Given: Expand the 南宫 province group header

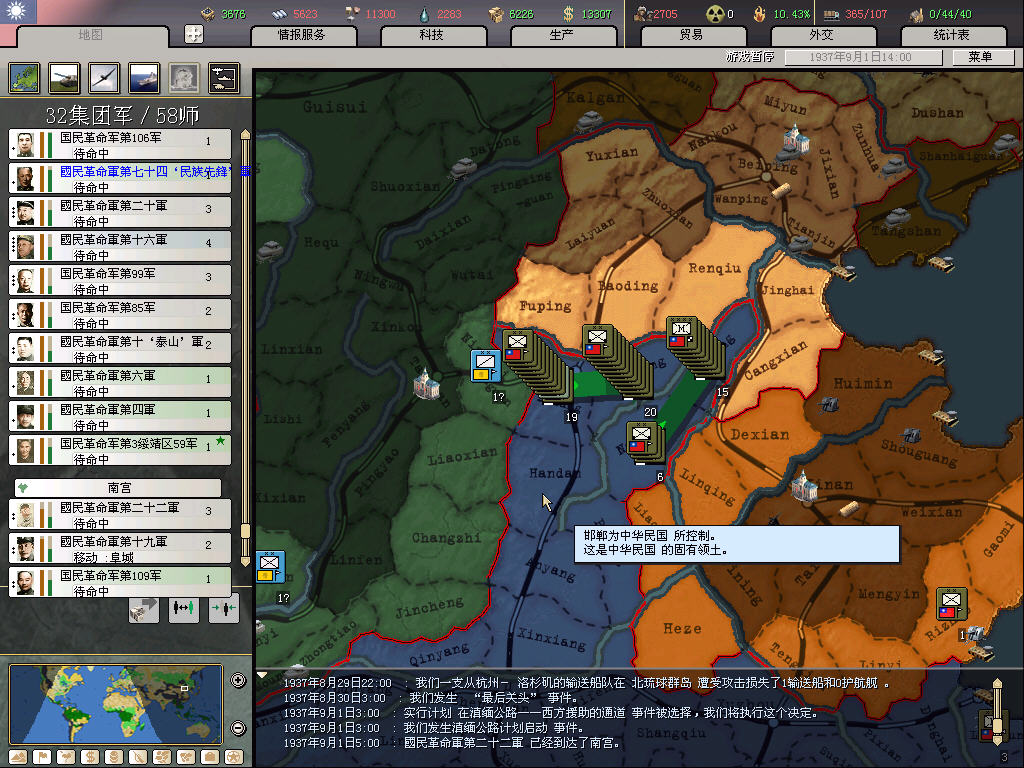Looking at the screenshot, I should point(119,488).
